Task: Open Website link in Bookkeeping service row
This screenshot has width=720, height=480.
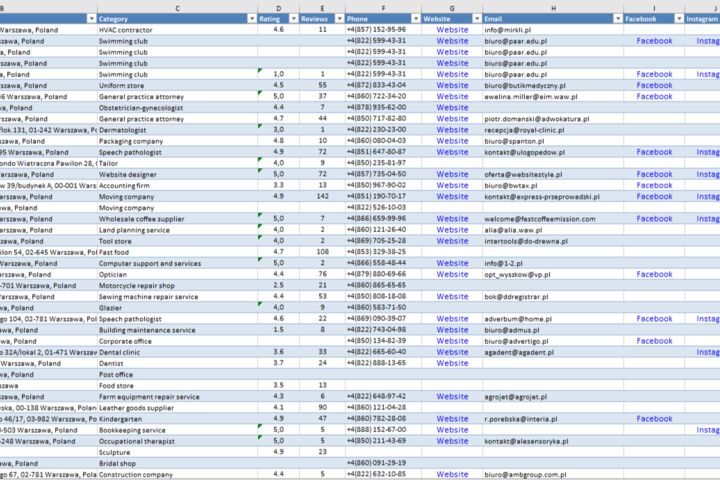Action: click(x=452, y=430)
